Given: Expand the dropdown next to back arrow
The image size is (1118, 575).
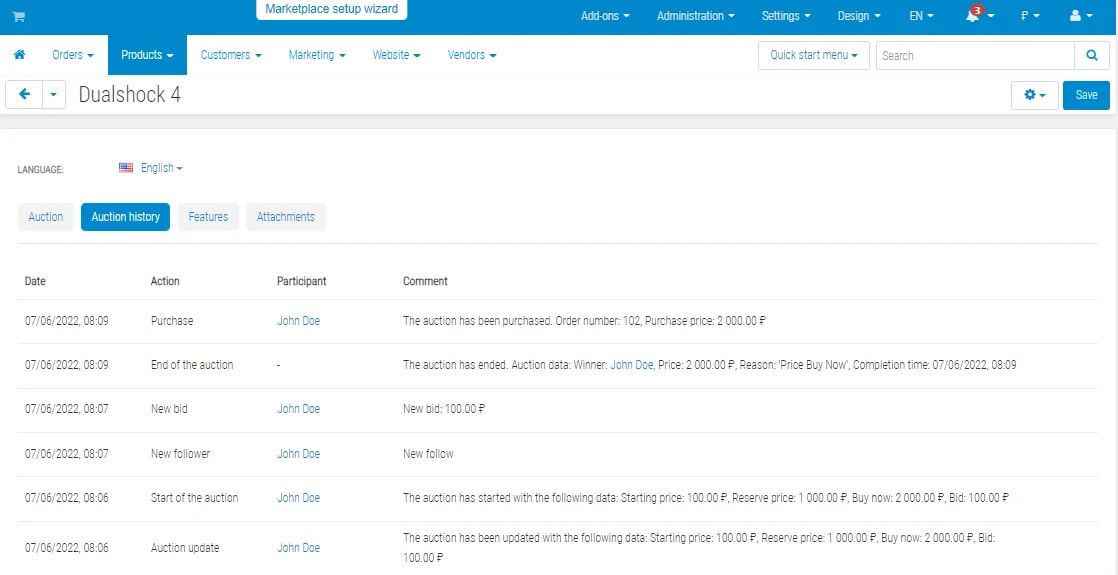Looking at the screenshot, I should click(53, 95).
